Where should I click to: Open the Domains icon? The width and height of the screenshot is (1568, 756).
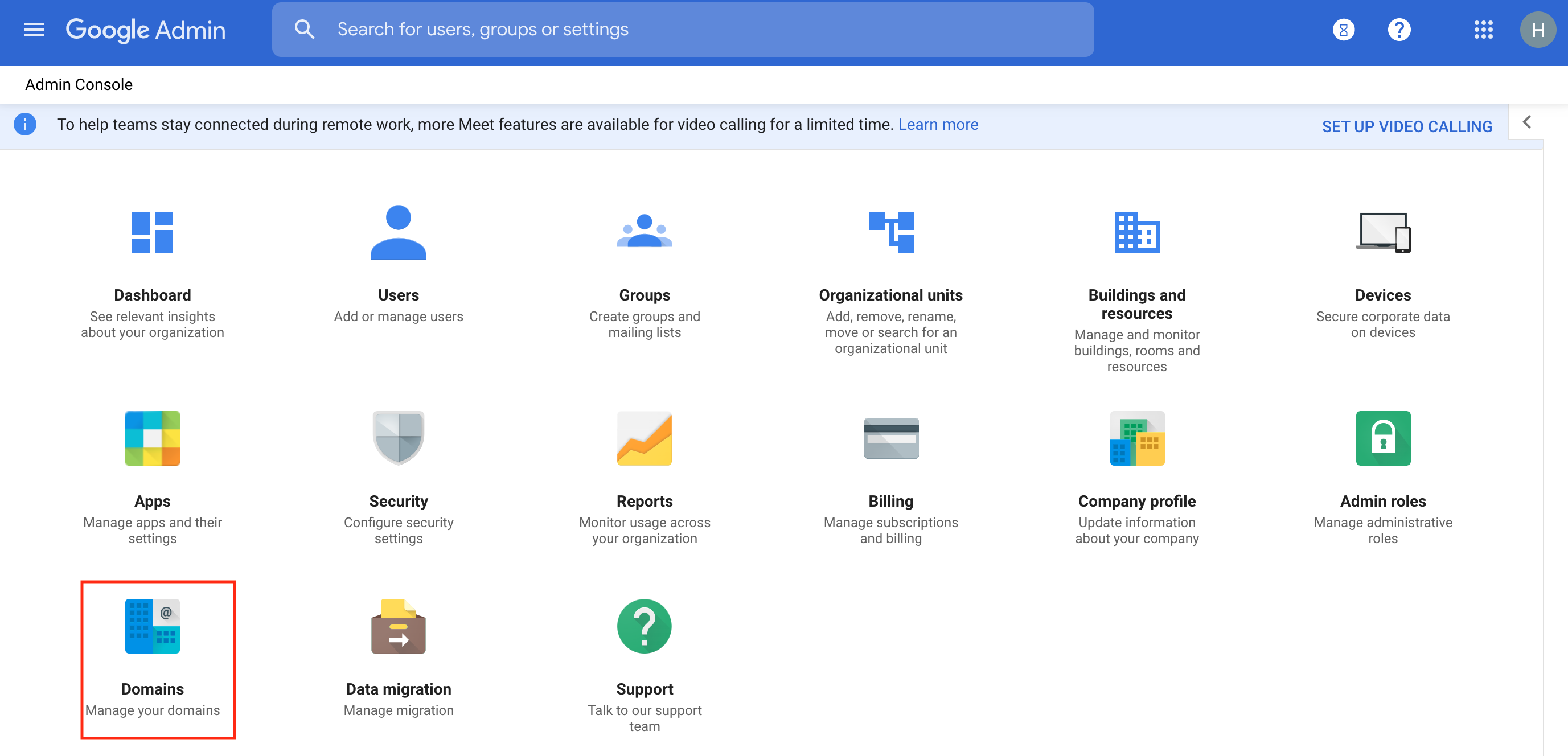point(152,626)
